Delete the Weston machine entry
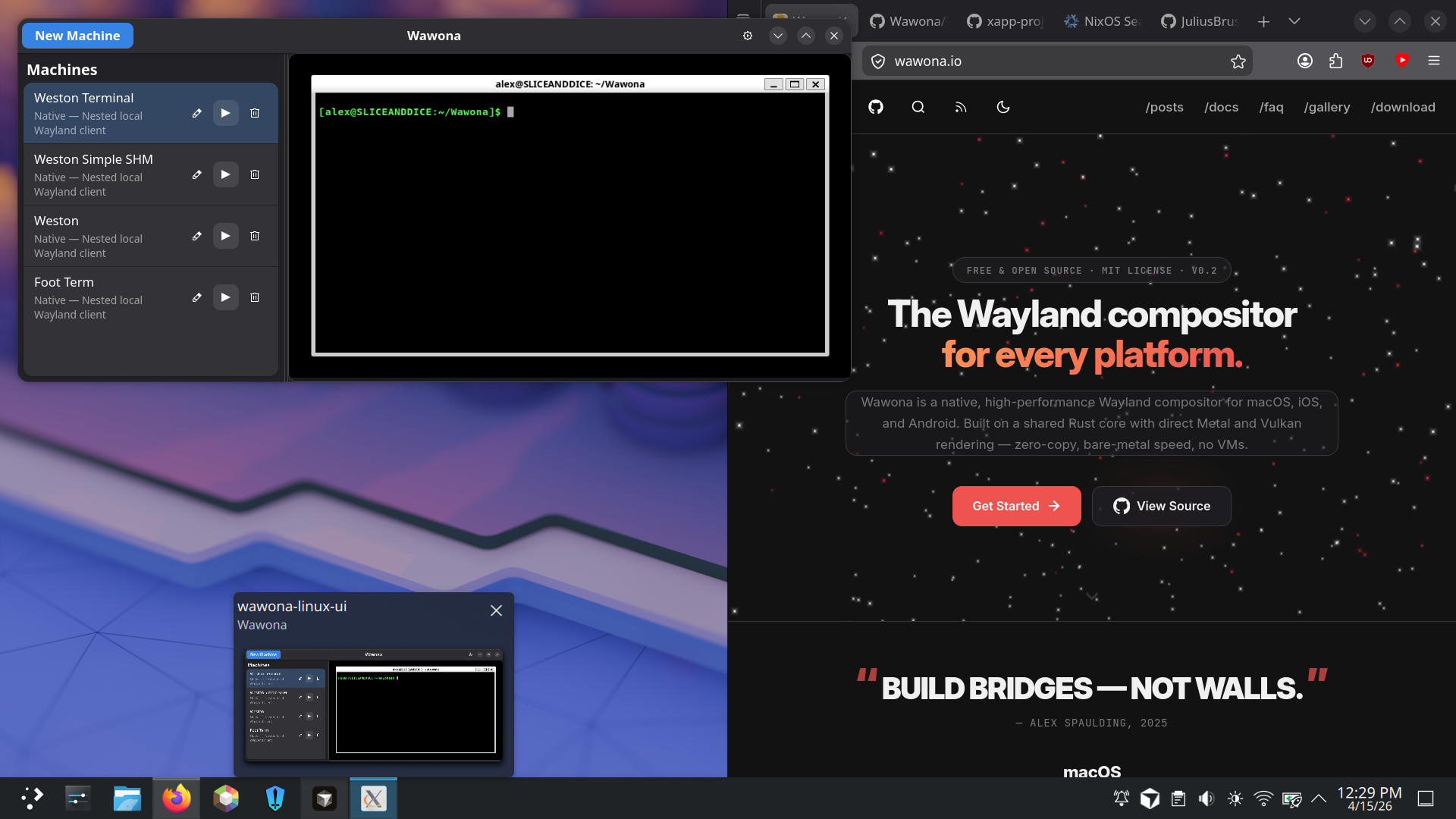The image size is (1456, 819). [255, 236]
